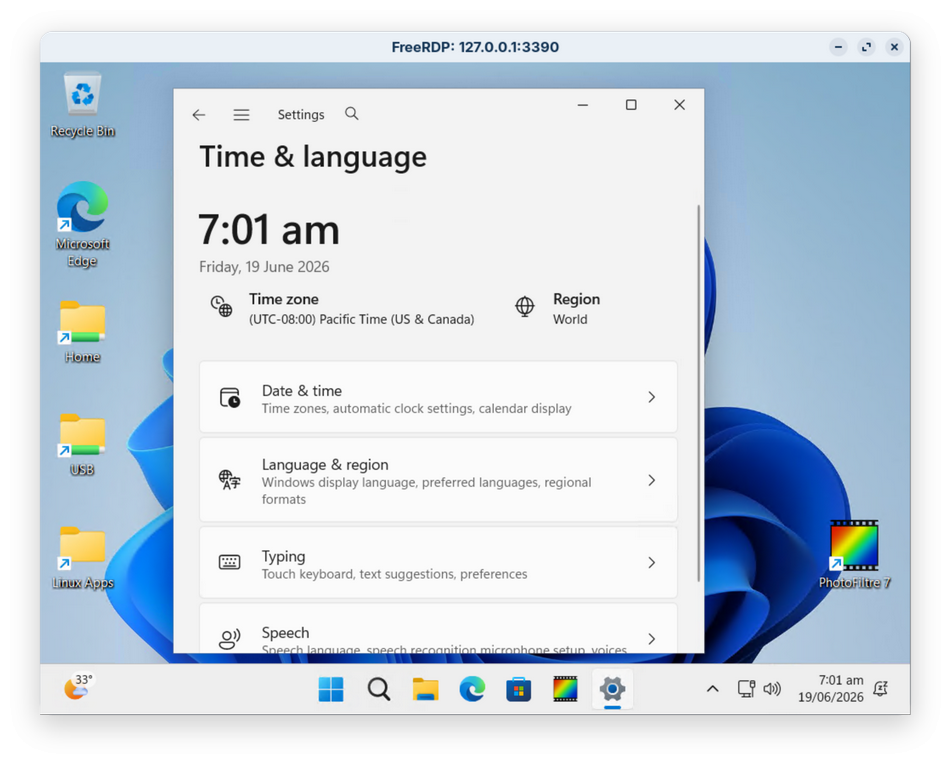
Task: Open File Explorer from the taskbar
Action: [425, 689]
